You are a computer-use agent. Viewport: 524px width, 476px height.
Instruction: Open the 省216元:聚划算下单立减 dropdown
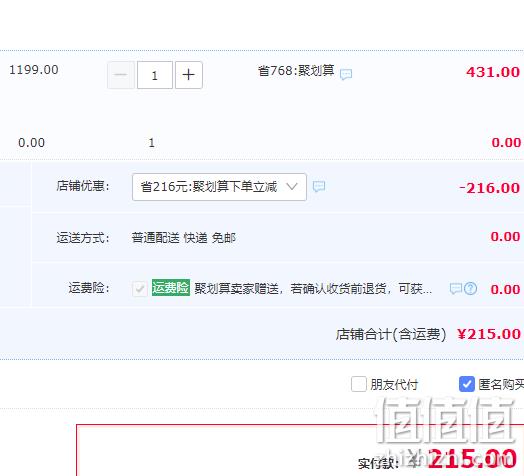219,187
